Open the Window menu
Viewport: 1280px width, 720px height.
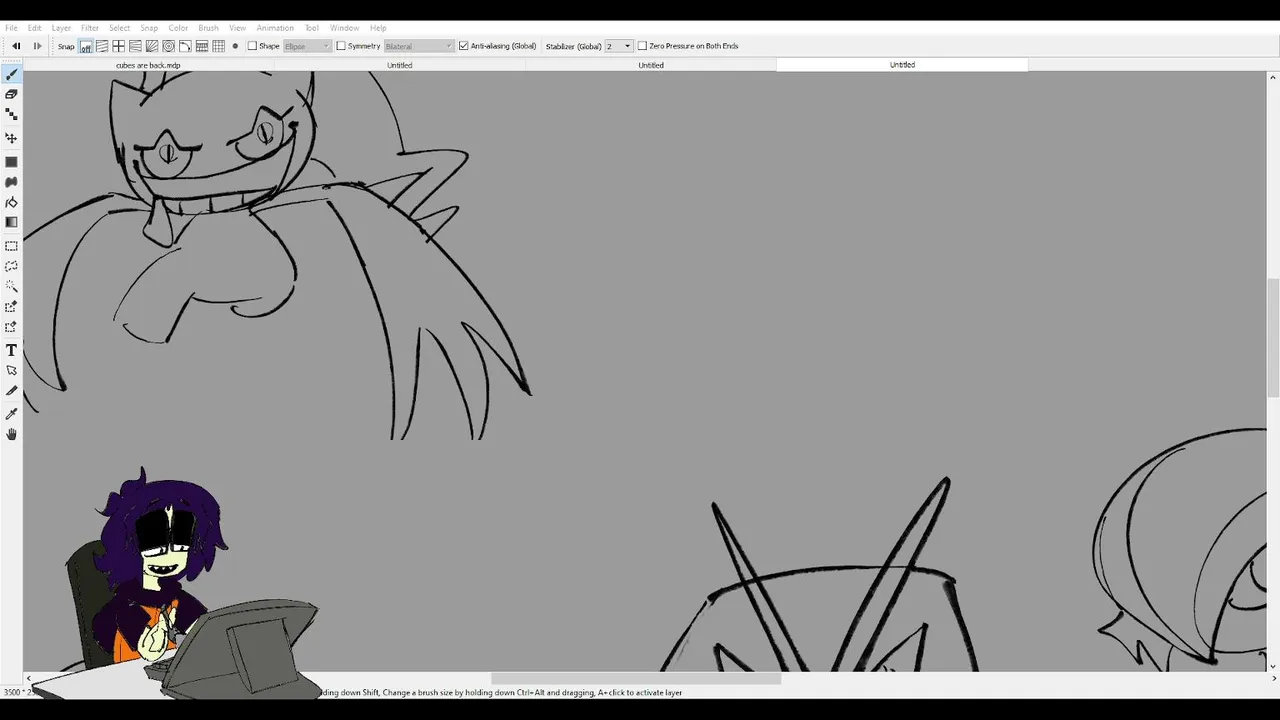pos(344,28)
